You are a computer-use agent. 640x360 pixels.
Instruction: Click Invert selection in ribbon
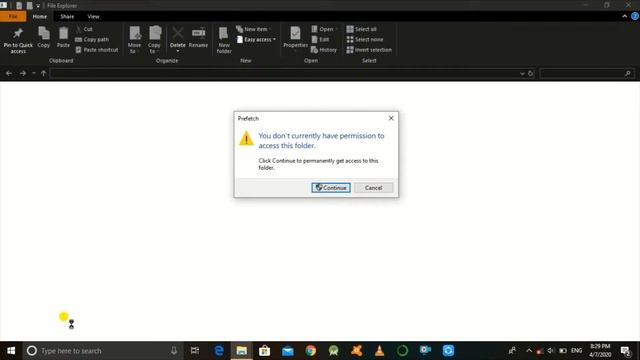pos(369,50)
